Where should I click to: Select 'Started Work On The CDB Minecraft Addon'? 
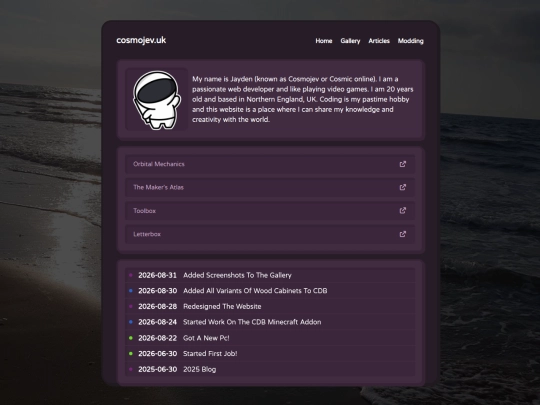(x=252, y=322)
